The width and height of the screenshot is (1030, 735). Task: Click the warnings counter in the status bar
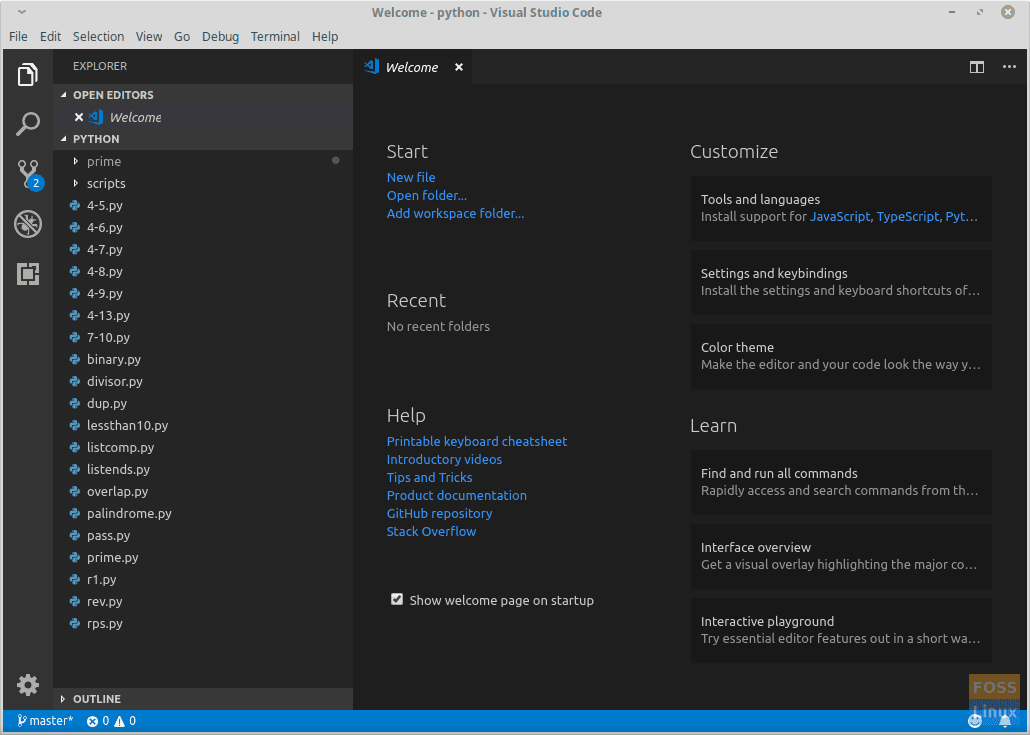point(124,720)
